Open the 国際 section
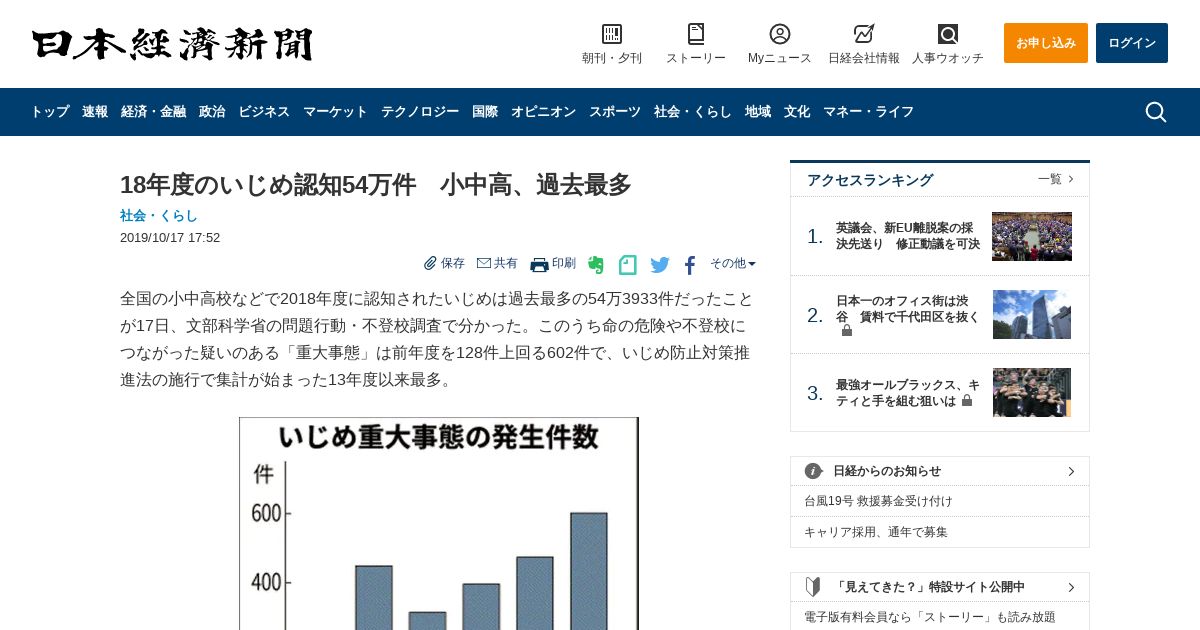 (x=485, y=112)
